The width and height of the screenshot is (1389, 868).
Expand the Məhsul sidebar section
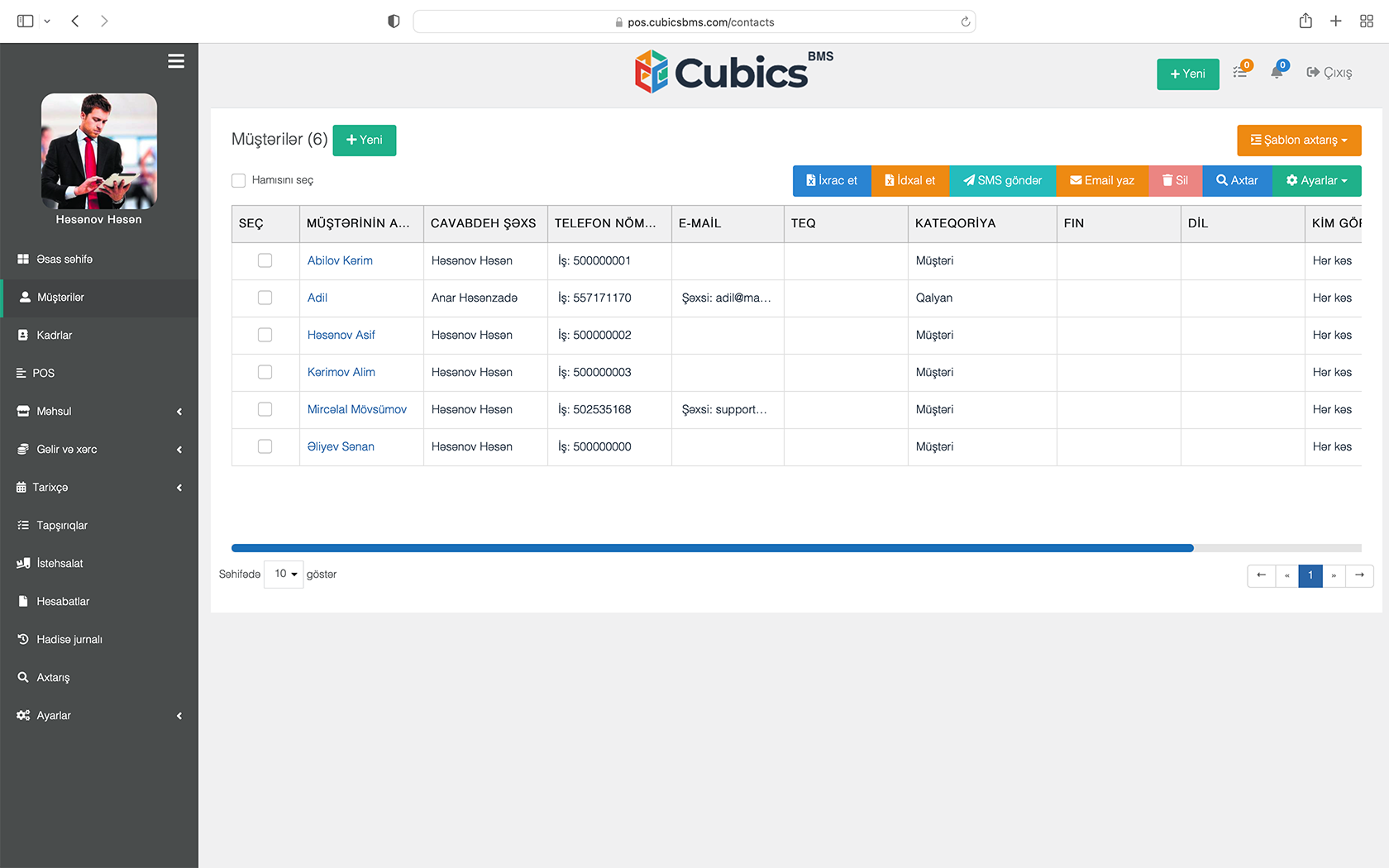(x=53, y=411)
